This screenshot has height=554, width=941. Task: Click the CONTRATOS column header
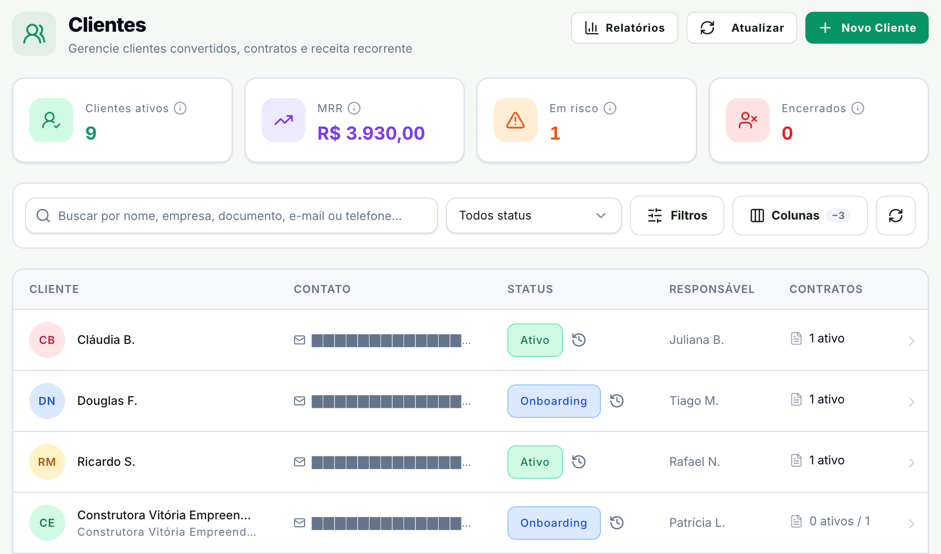pos(826,289)
